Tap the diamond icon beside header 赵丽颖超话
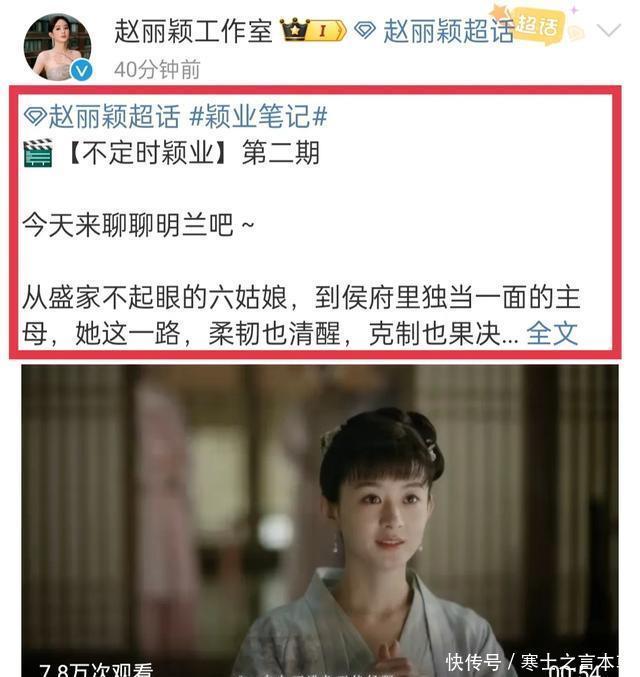This screenshot has height=677, width=640. [x=365, y=31]
